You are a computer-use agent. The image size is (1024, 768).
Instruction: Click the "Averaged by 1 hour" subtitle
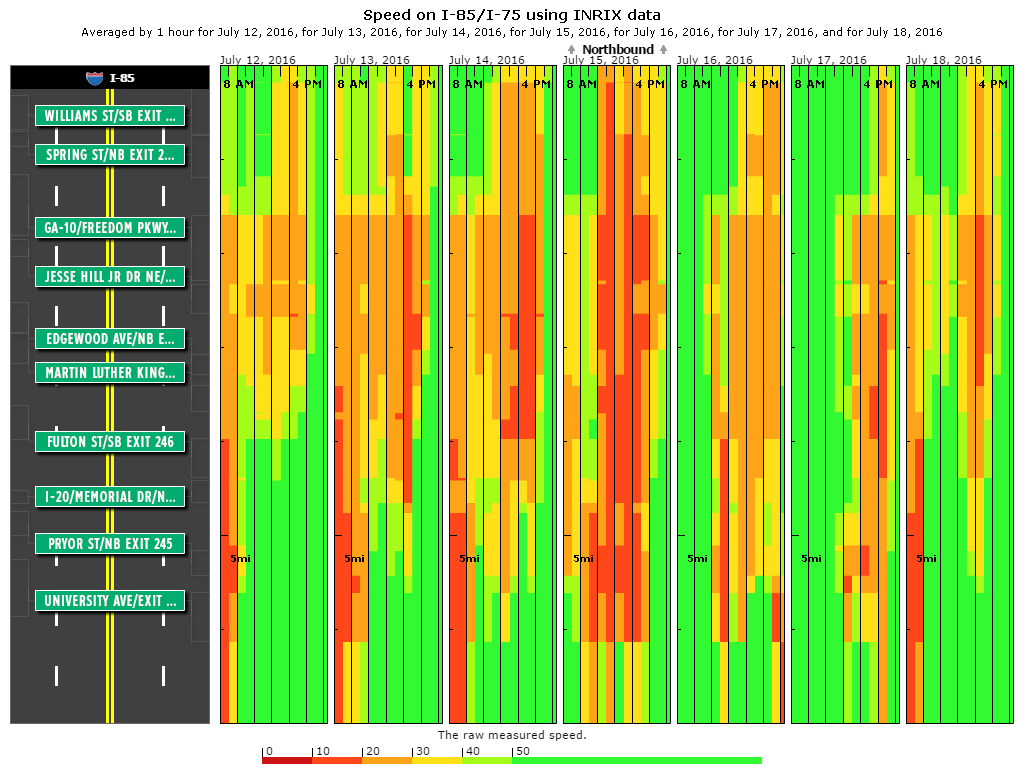click(x=512, y=32)
